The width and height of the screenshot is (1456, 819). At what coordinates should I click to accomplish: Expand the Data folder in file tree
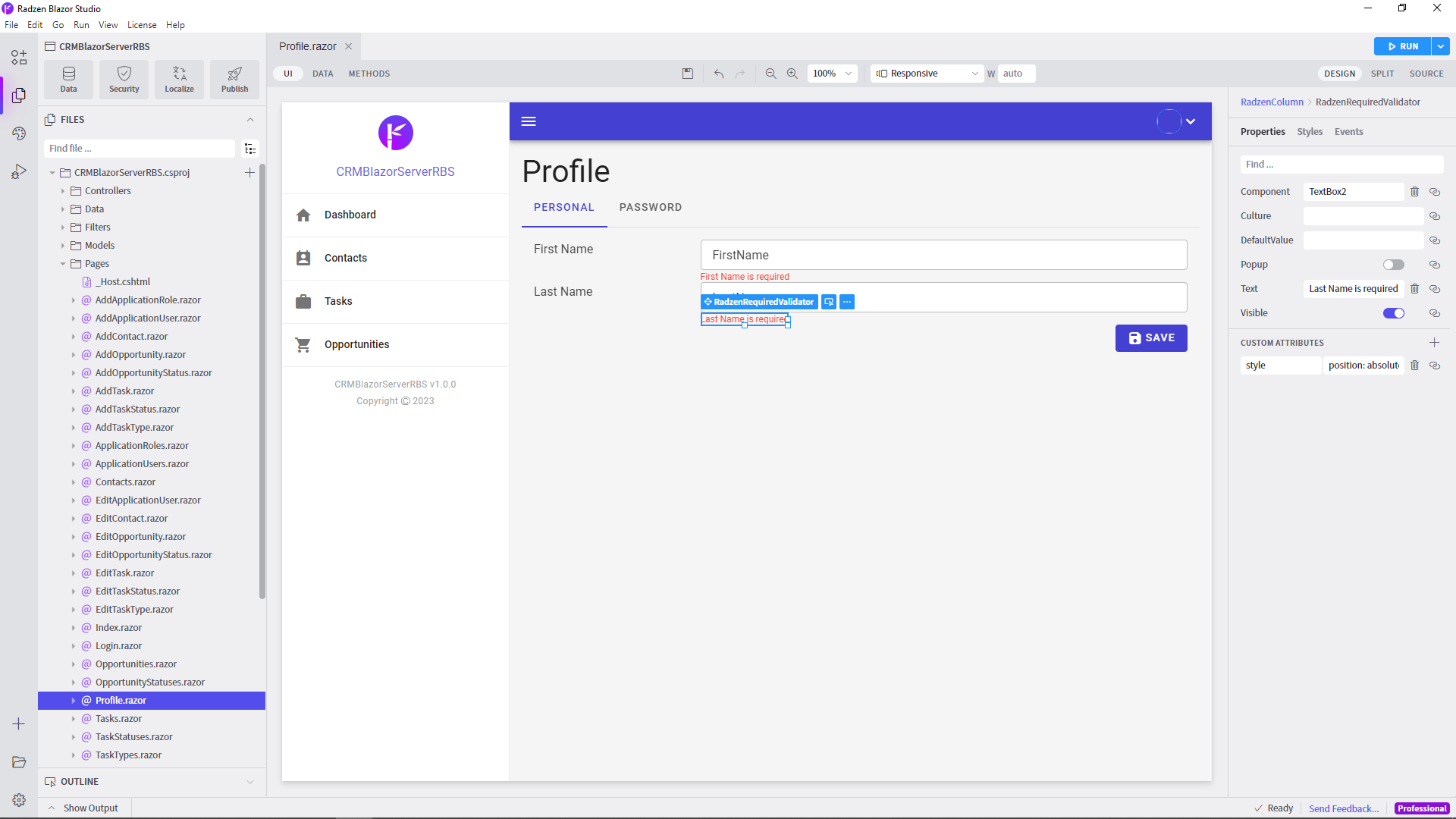pos(63,209)
